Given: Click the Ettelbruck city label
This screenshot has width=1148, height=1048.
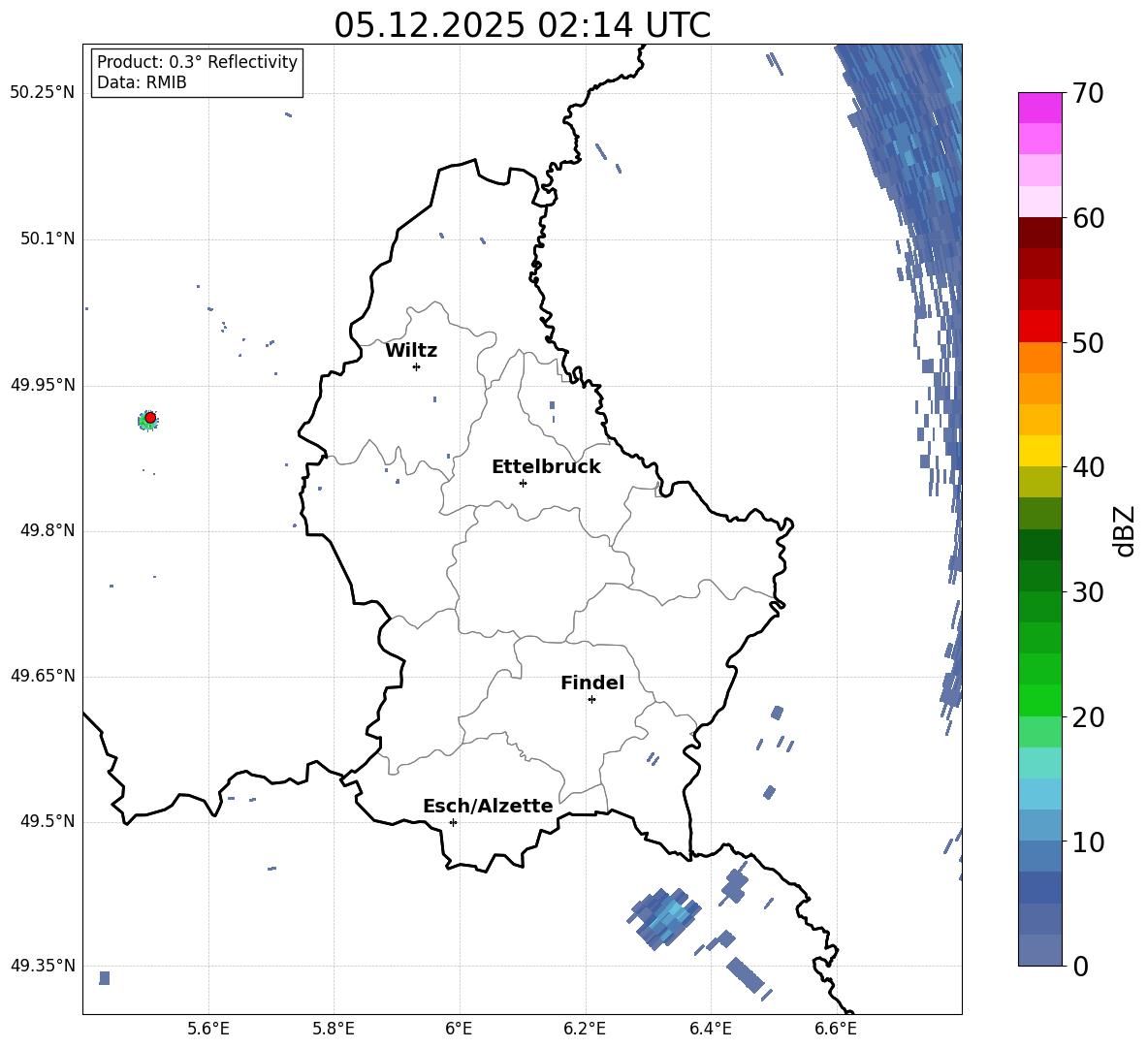Looking at the screenshot, I should tap(546, 466).
